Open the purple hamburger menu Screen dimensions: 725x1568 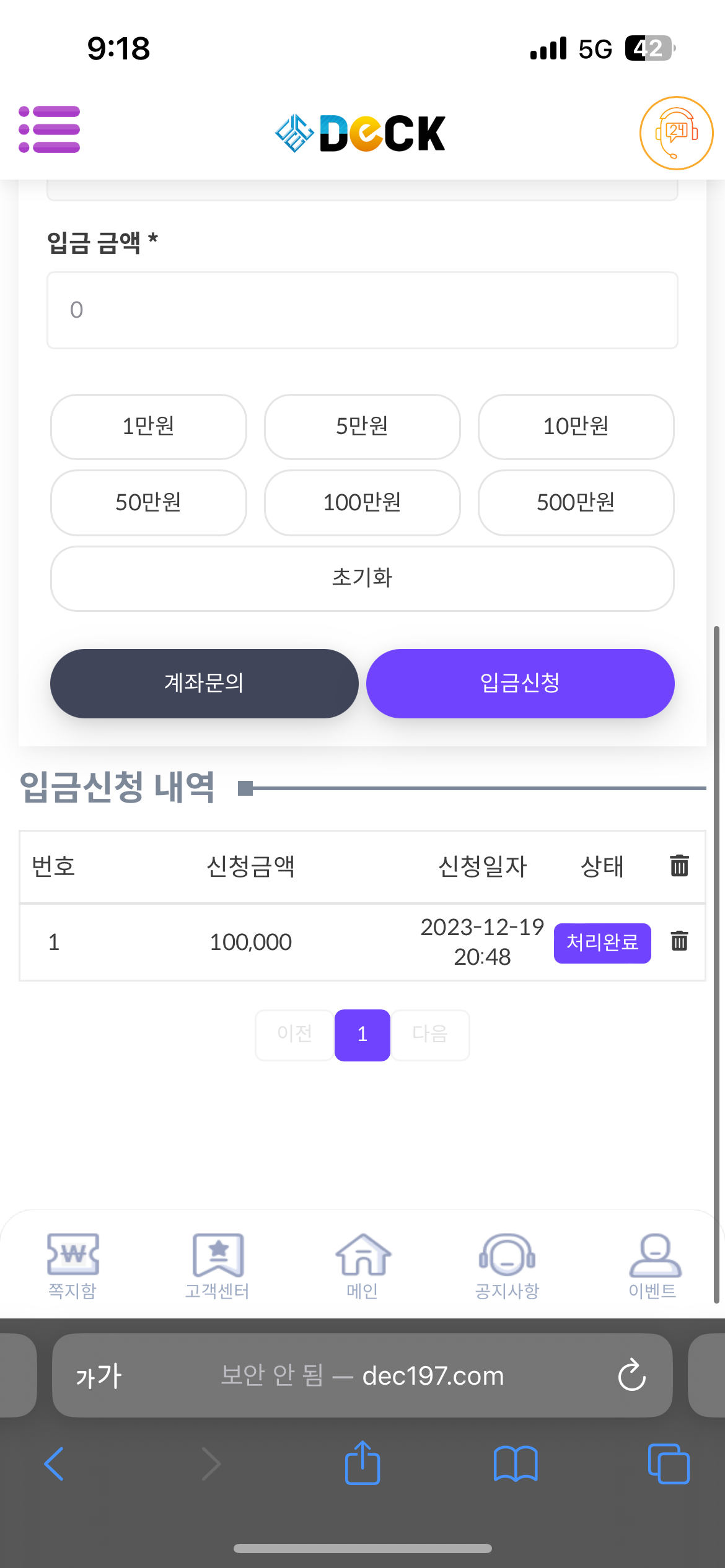(50, 129)
